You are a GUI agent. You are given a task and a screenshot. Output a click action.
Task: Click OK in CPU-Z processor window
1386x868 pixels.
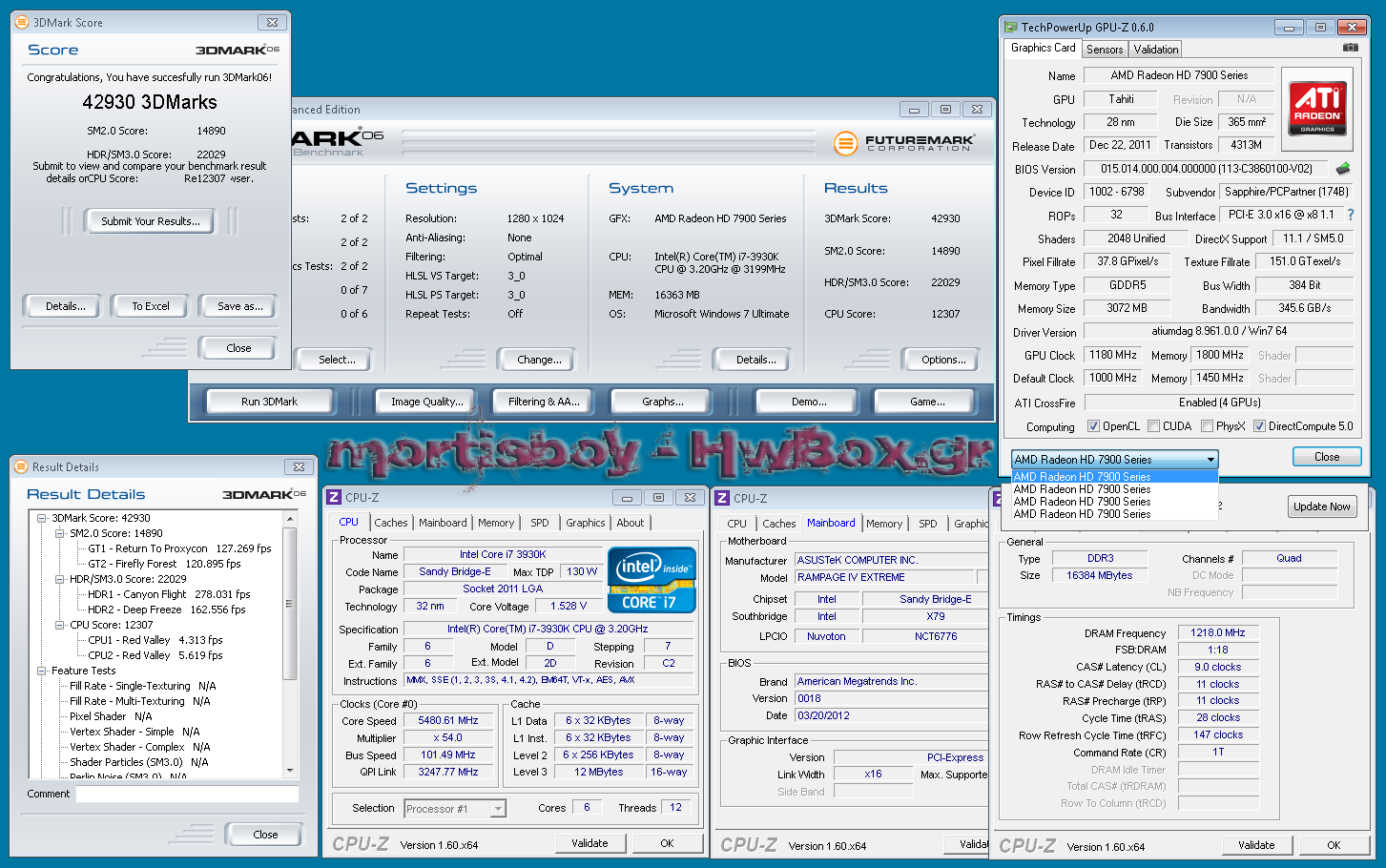click(x=667, y=843)
